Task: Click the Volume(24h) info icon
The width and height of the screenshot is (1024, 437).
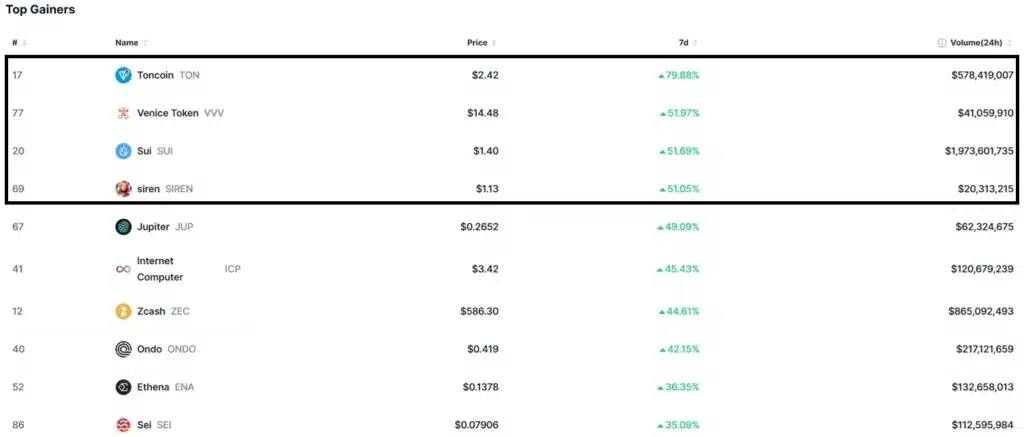Action: pyautogui.click(x=942, y=42)
